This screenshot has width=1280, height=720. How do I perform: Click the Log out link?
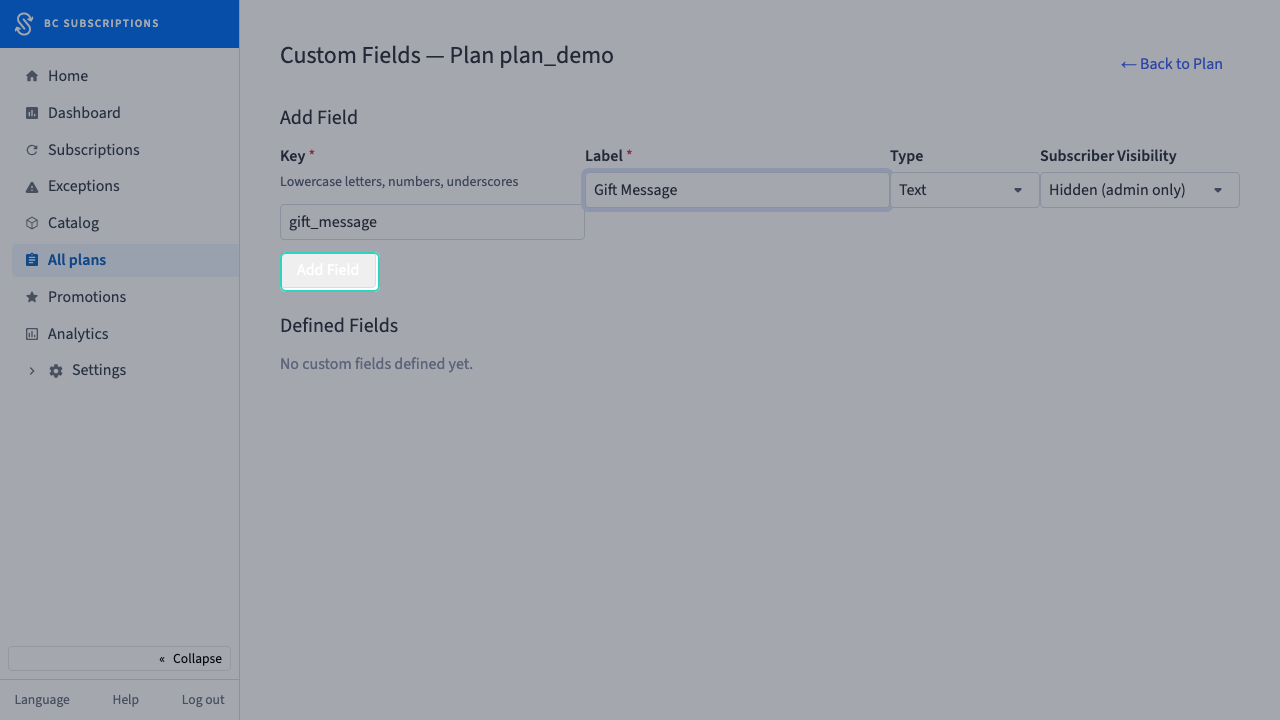pyautogui.click(x=203, y=700)
